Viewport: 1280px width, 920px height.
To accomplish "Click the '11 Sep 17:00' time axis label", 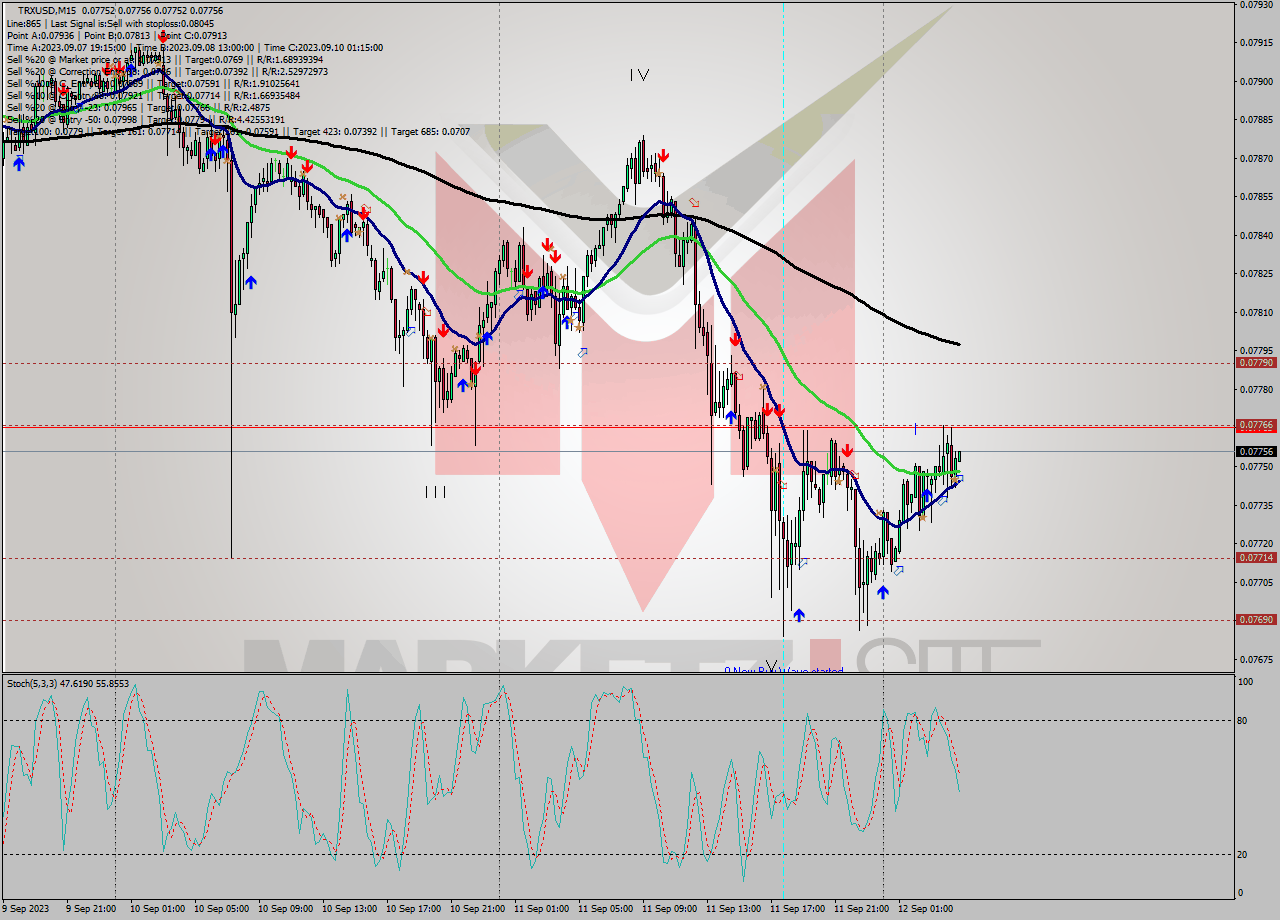I will (x=797, y=909).
